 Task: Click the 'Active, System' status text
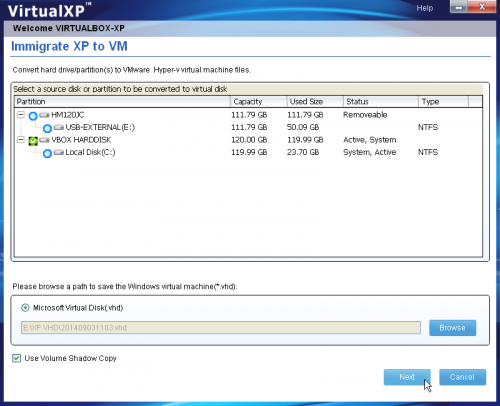(x=370, y=140)
